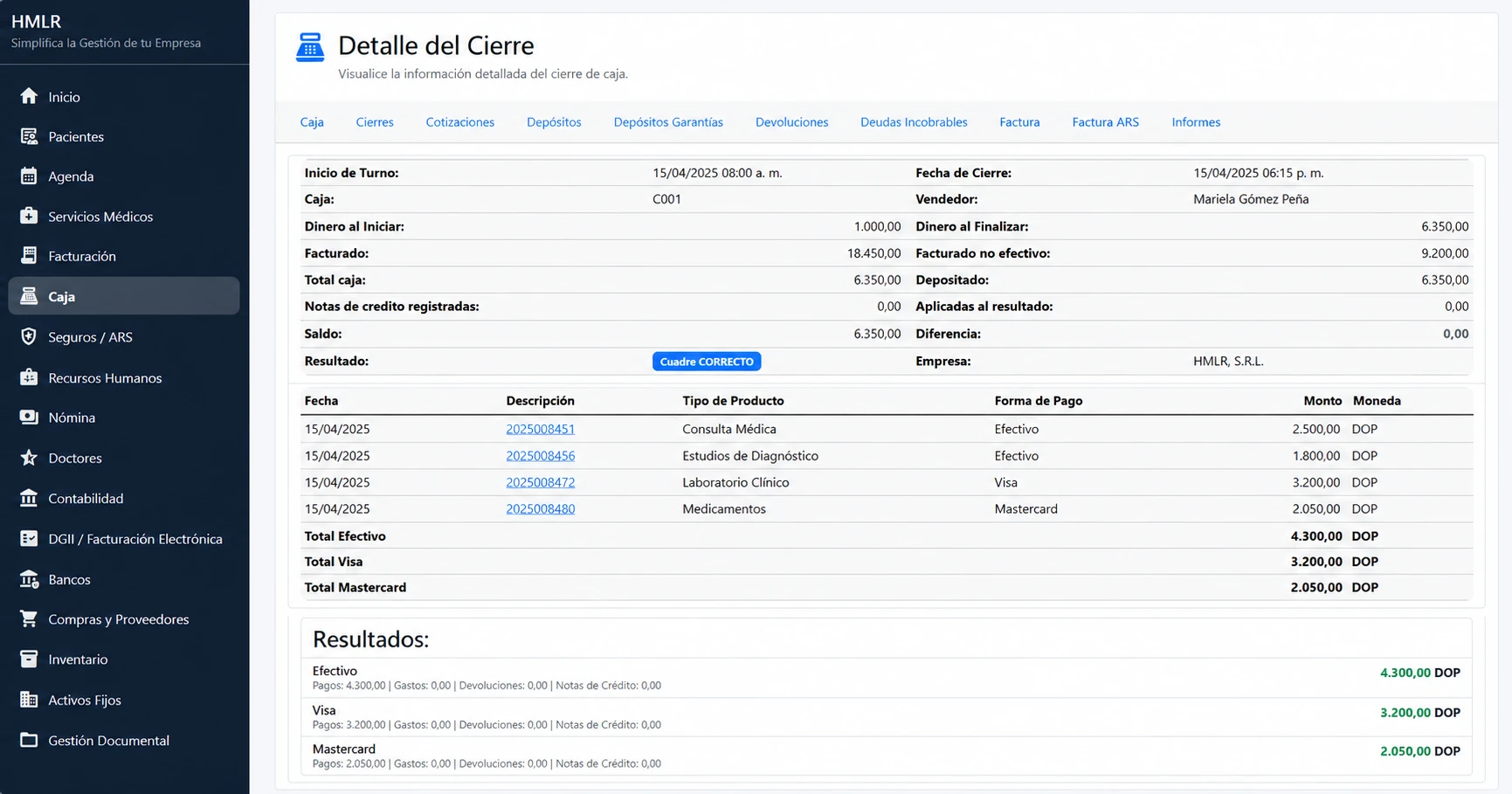Click the Seguros / ARS shield icon
The width and height of the screenshot is (1512, 794).
click(29, 337)
